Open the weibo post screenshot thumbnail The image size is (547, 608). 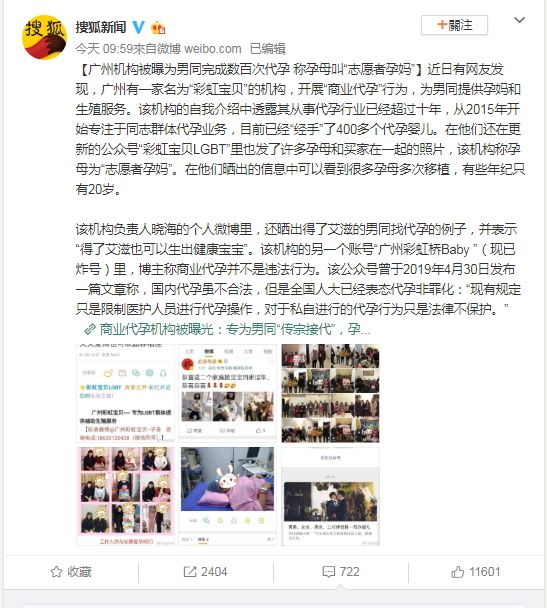(x=228, y=393)
